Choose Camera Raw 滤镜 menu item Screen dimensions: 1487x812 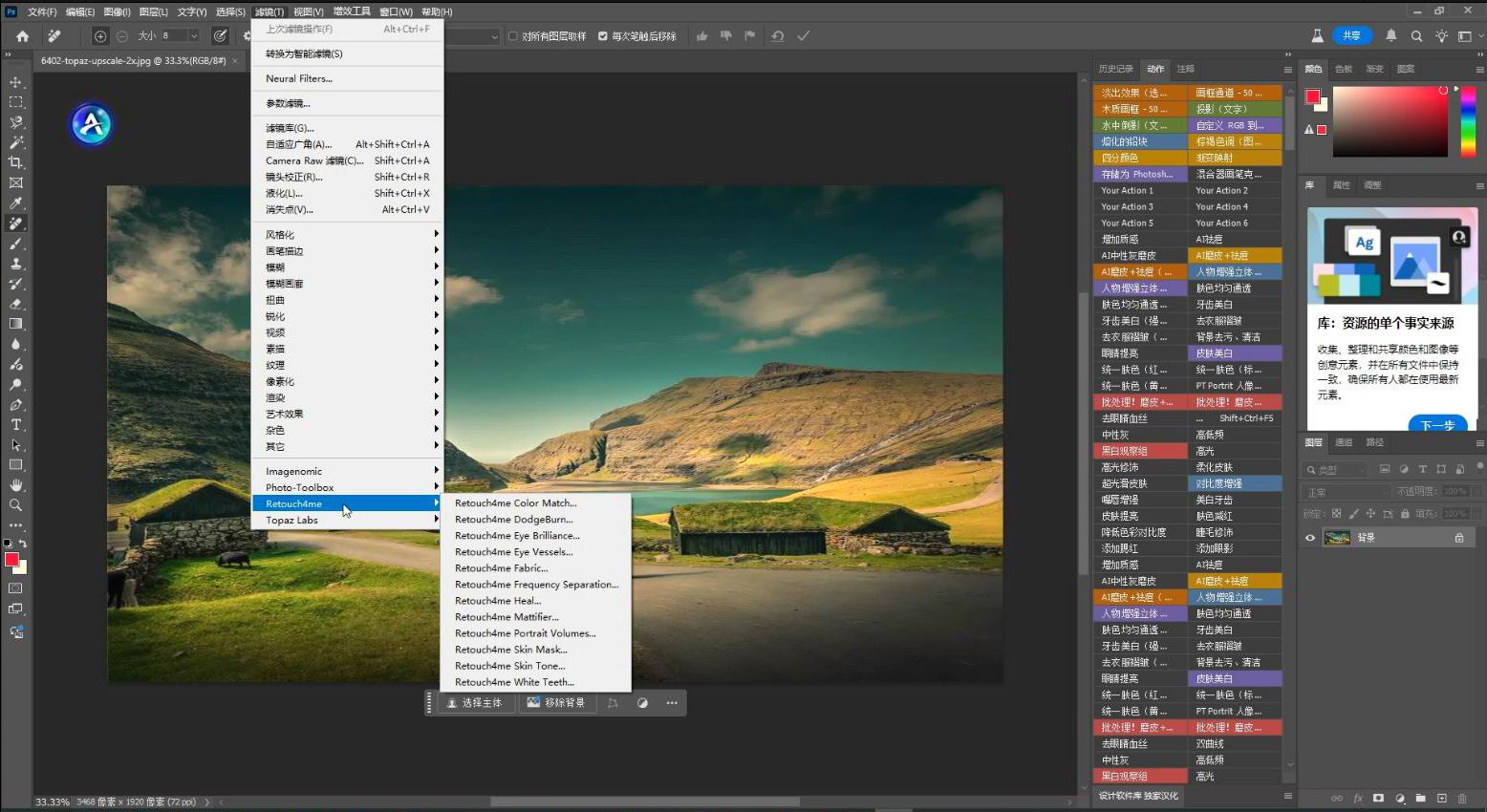(346, 160)
